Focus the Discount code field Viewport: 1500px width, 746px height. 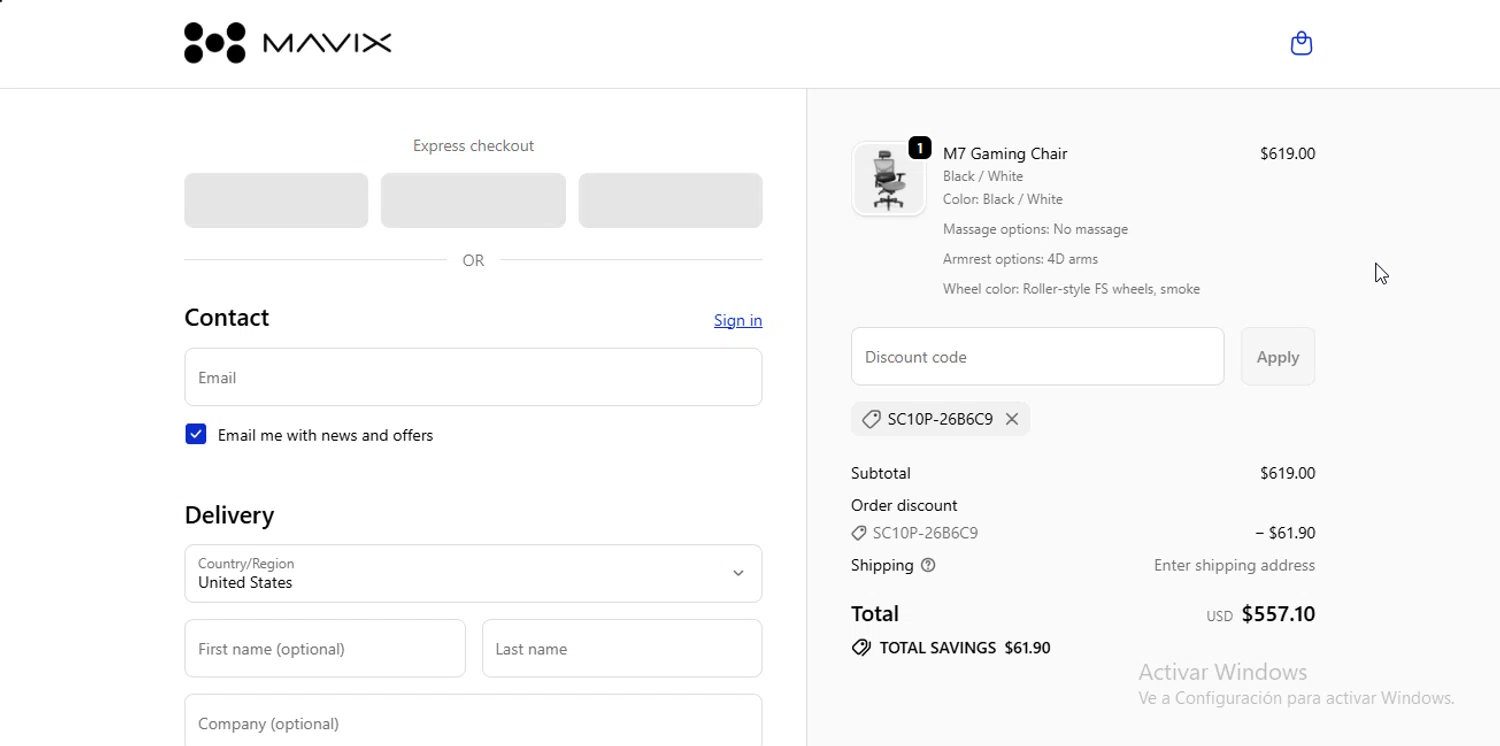pyautogui.click(x=1037, y=356)
